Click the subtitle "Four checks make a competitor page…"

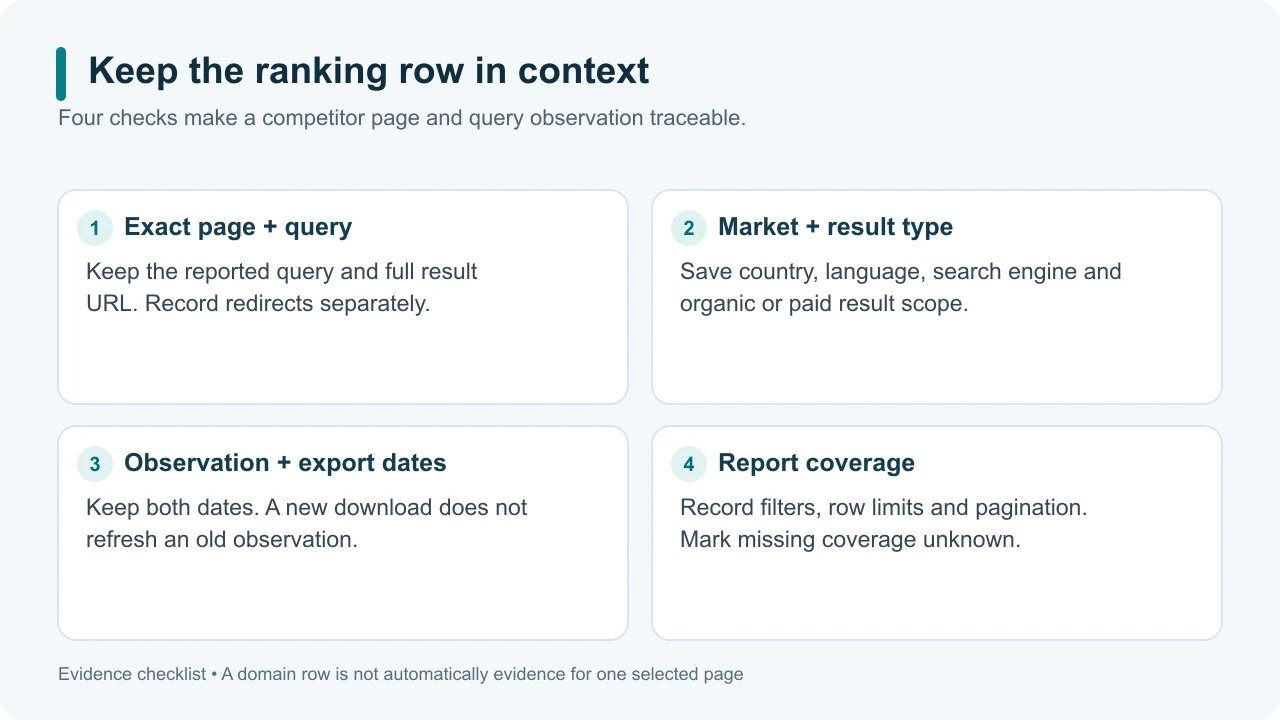[x=402, y=118]
